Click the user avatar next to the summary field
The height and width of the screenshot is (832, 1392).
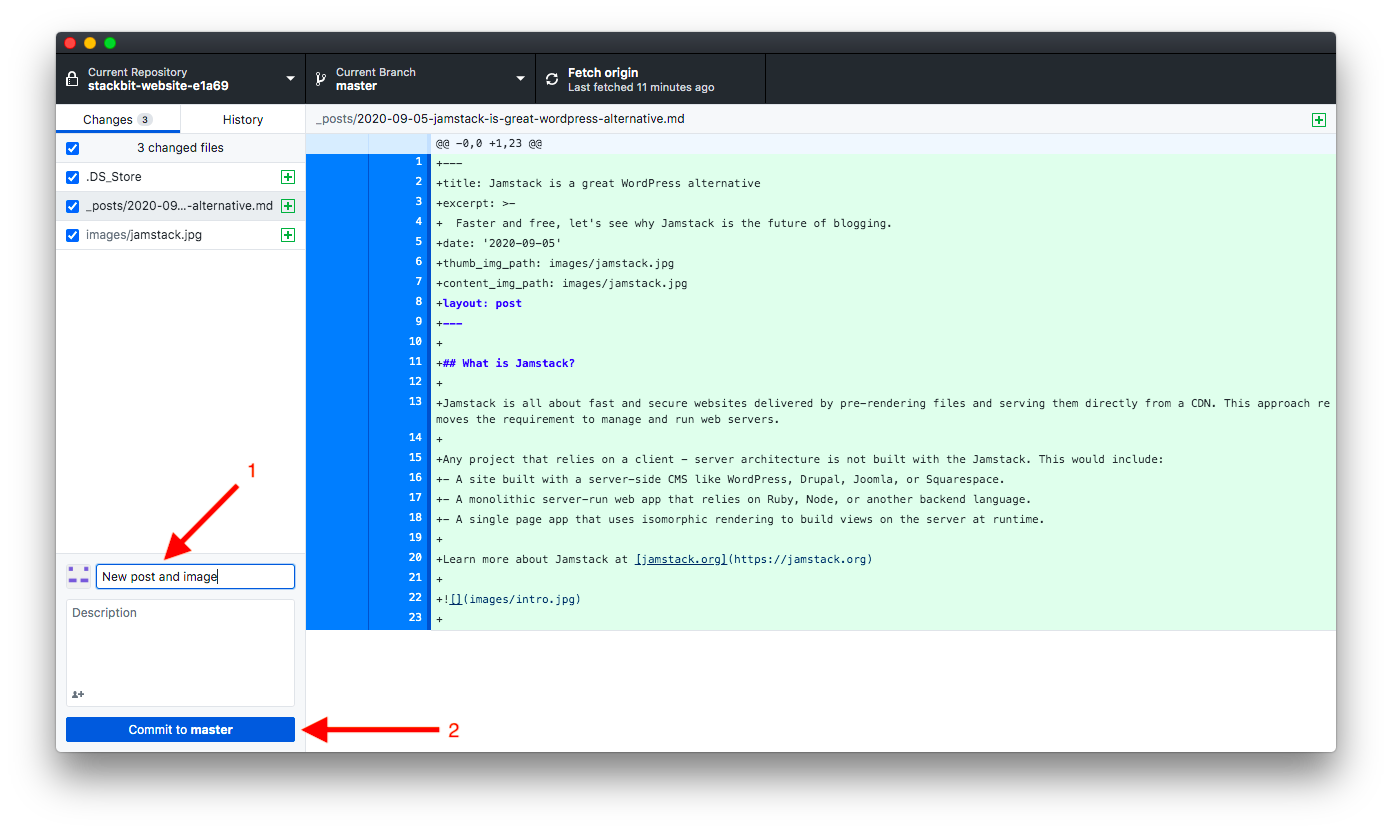[79, 576]
